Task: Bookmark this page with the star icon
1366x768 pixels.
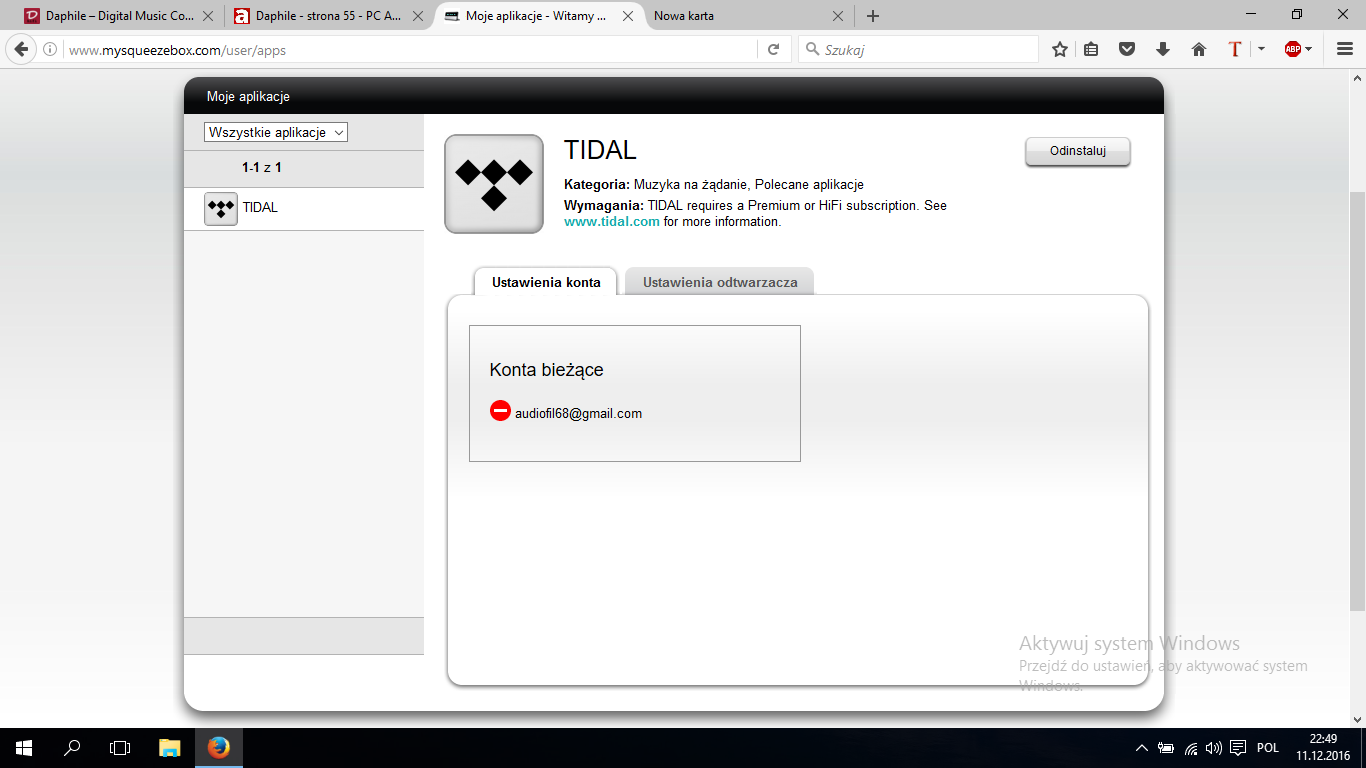Action: 1060,49
